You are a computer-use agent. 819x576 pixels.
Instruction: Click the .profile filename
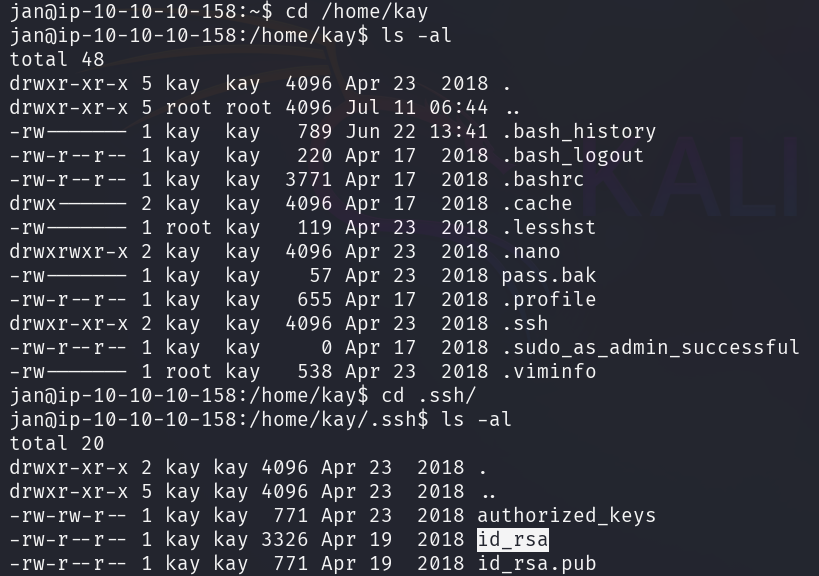pyautogui.click(x=548, y=299)
